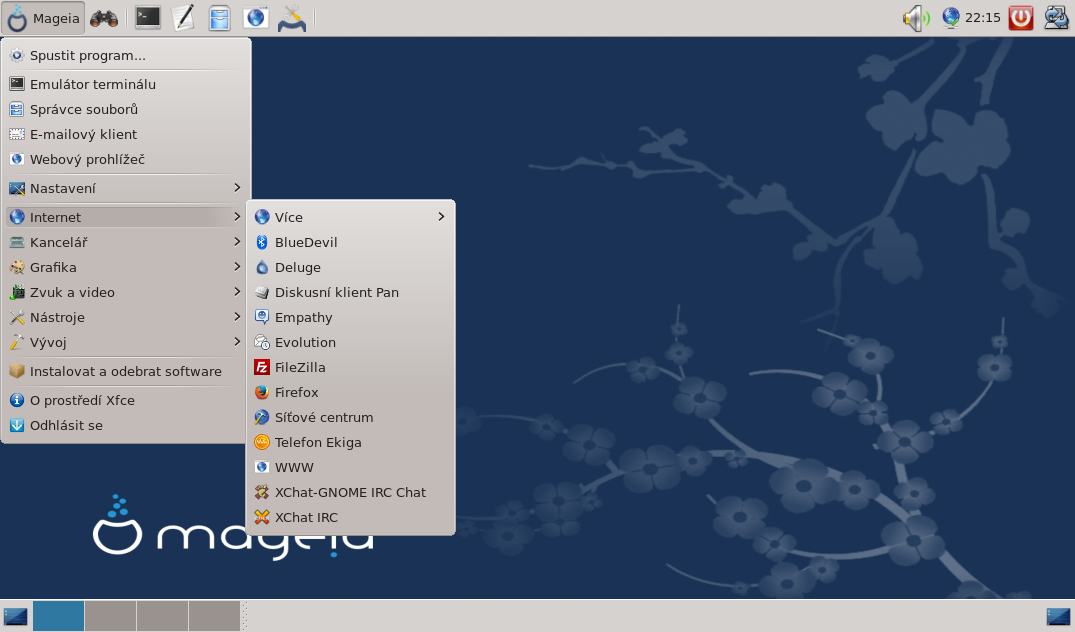Open the WWW entry in the Internet submenu

[350, 467]
